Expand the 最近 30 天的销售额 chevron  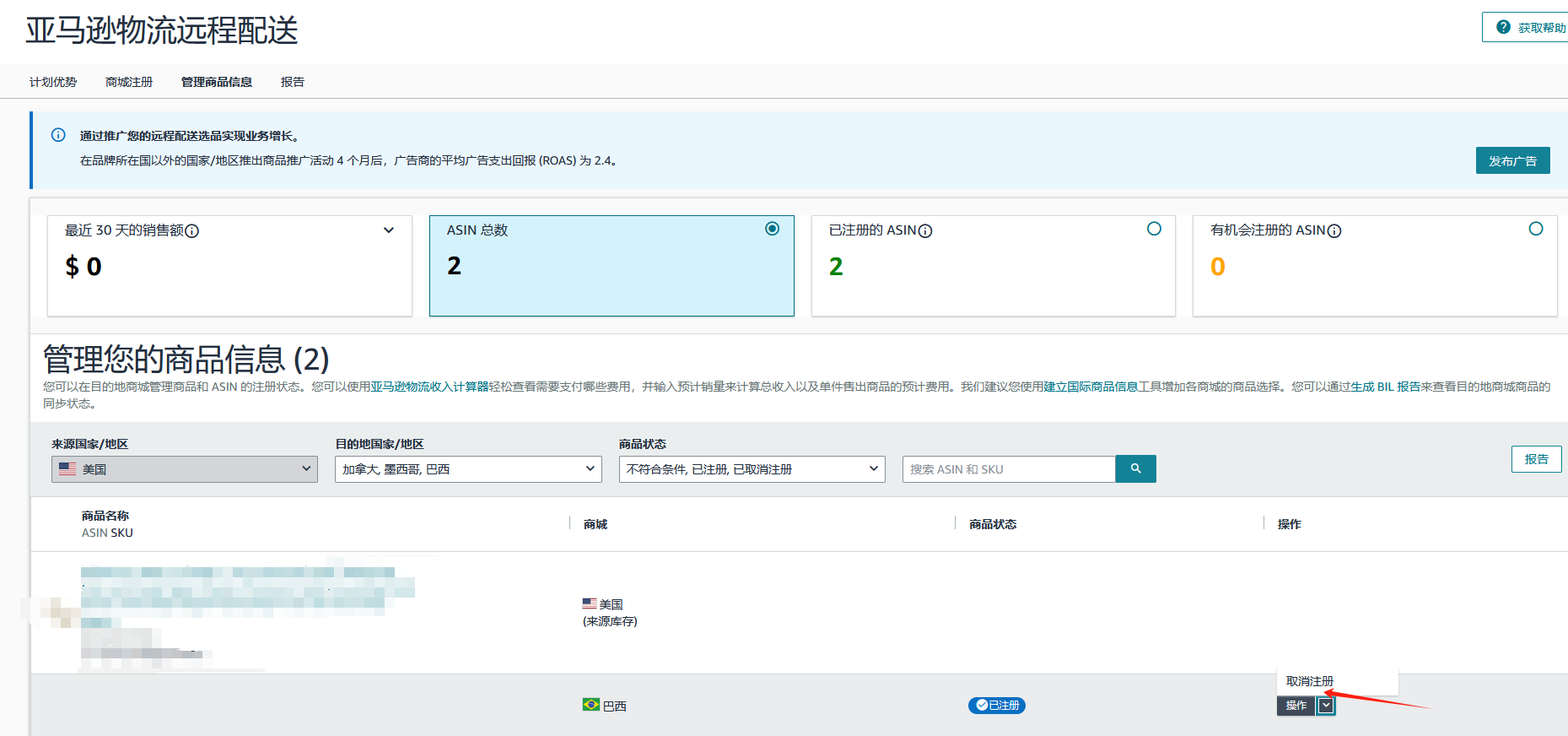389,230
